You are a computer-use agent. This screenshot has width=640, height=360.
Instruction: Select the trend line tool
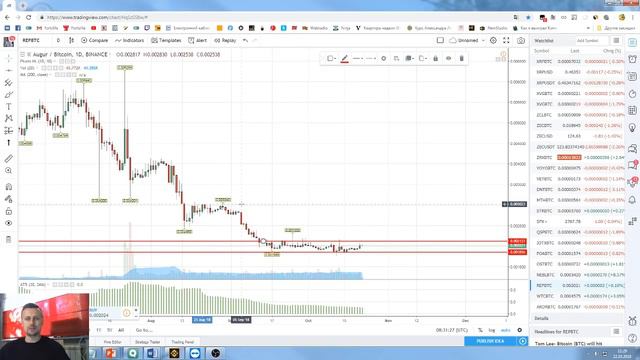[9, 71]
